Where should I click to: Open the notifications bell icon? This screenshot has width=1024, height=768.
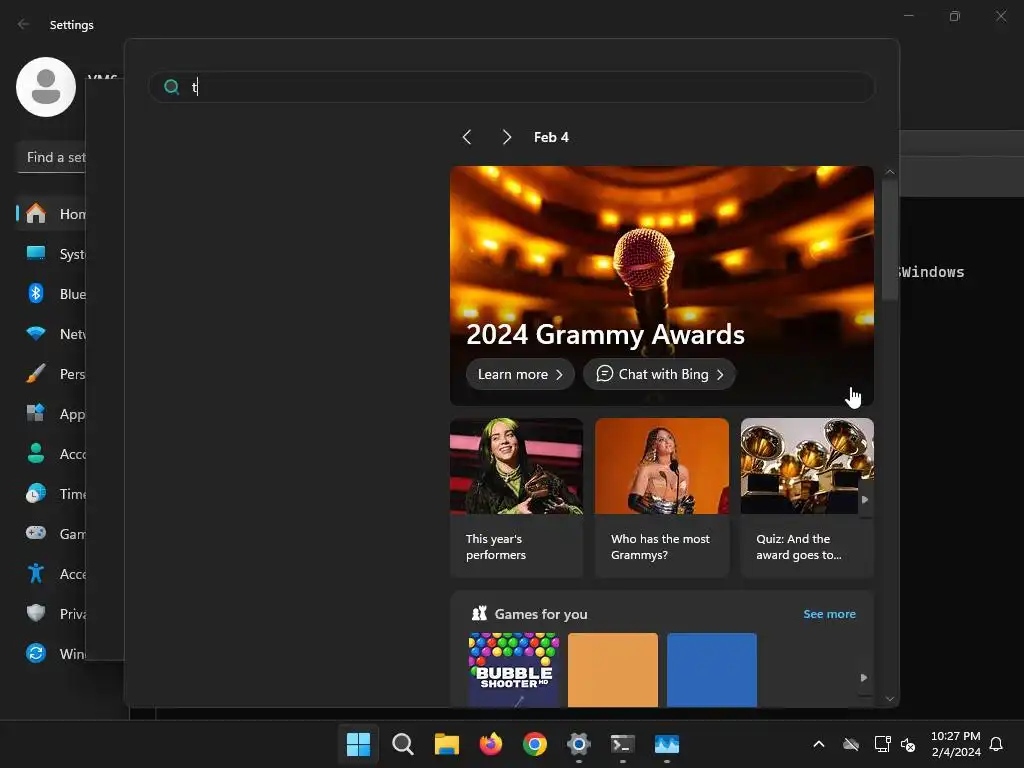pos(997,744)
